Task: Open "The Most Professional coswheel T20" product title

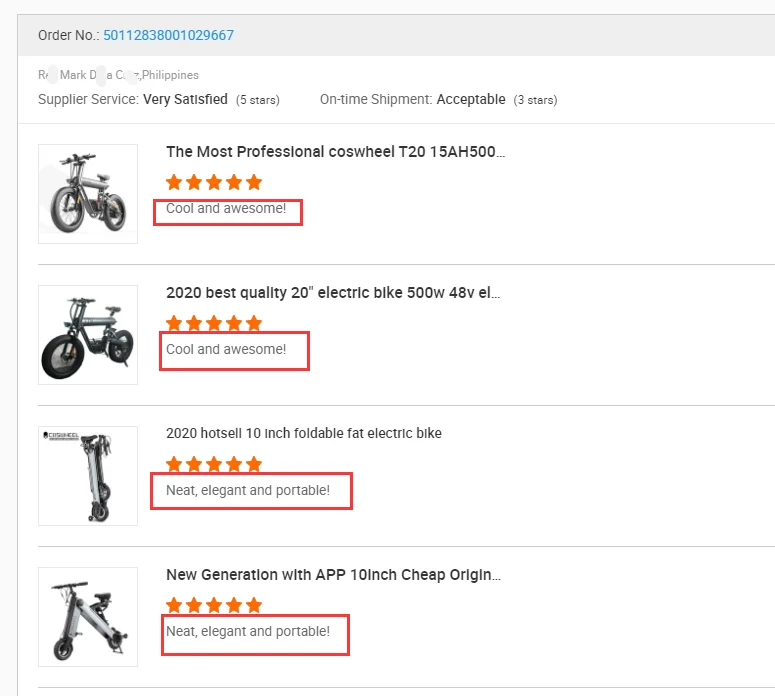Action: click(x=335, y=152)
